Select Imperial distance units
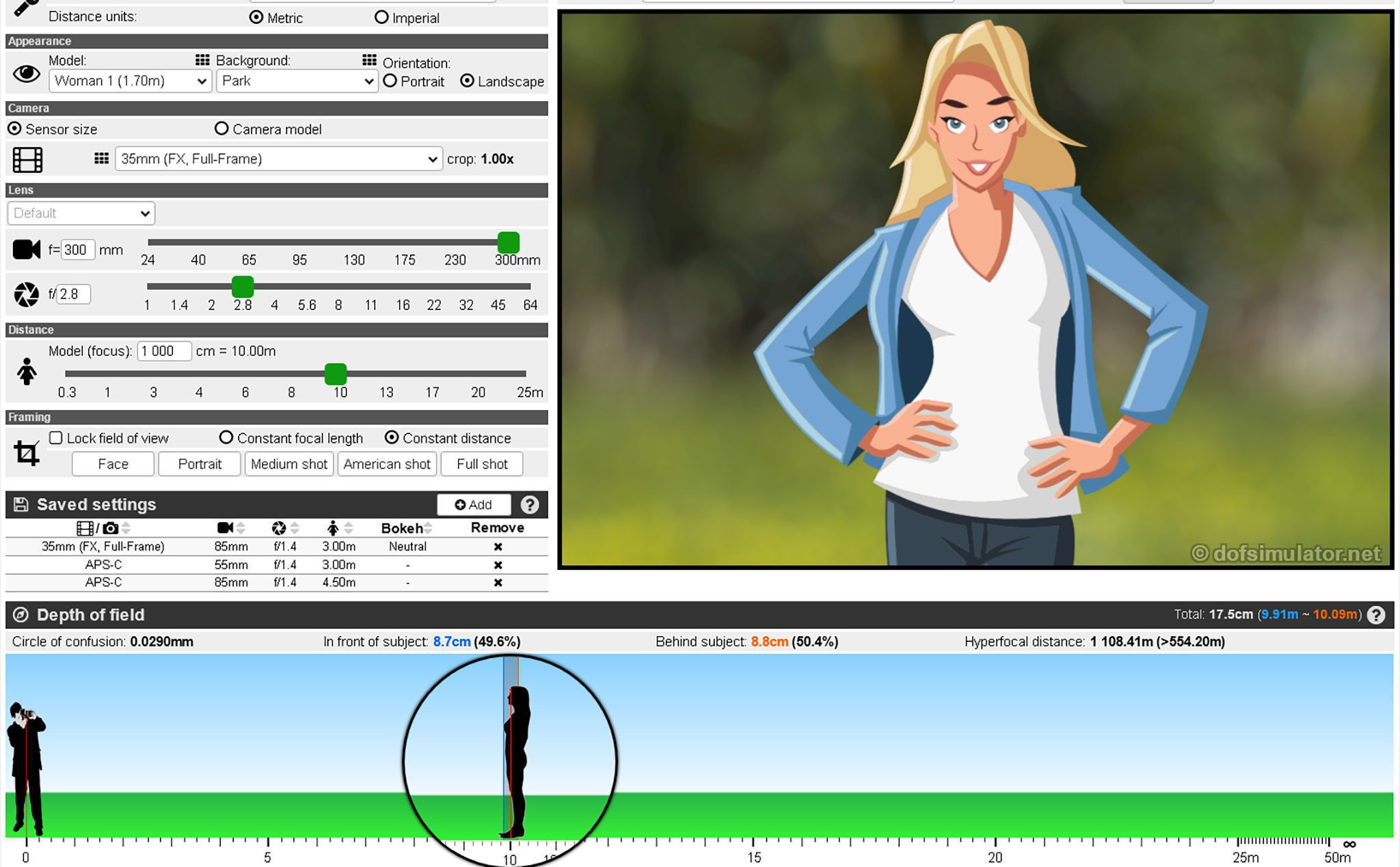This screenshot has width=1400, height=867. point(381,17)
